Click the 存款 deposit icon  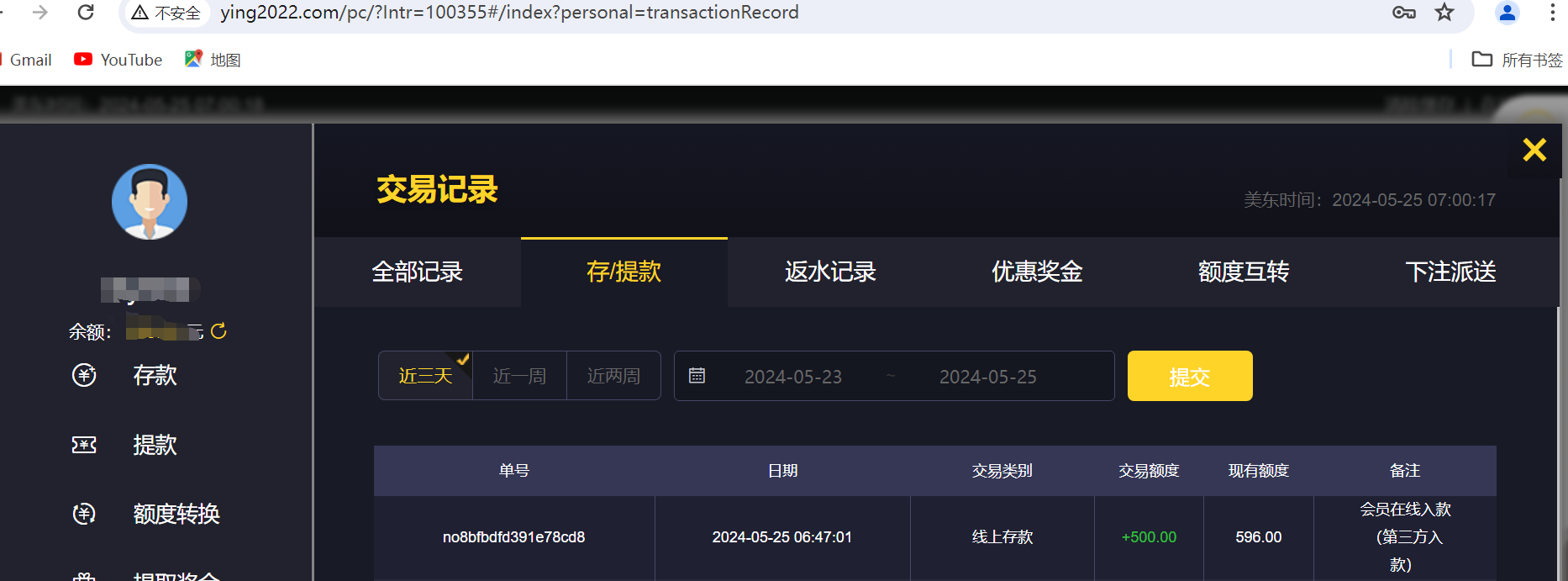84,375
